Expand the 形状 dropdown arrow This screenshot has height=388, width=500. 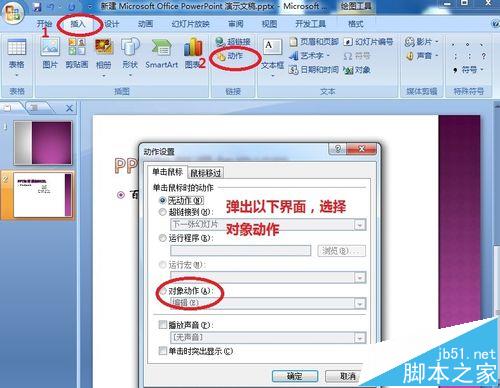tap(130, 76)
